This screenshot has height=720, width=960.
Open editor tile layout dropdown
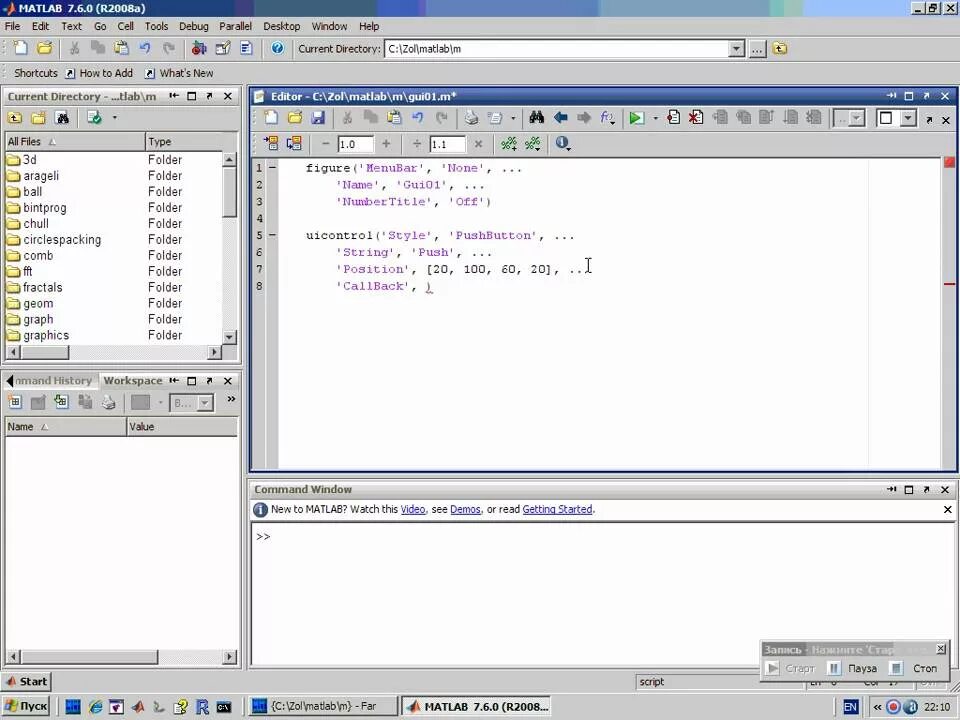[x=908, y=118]
